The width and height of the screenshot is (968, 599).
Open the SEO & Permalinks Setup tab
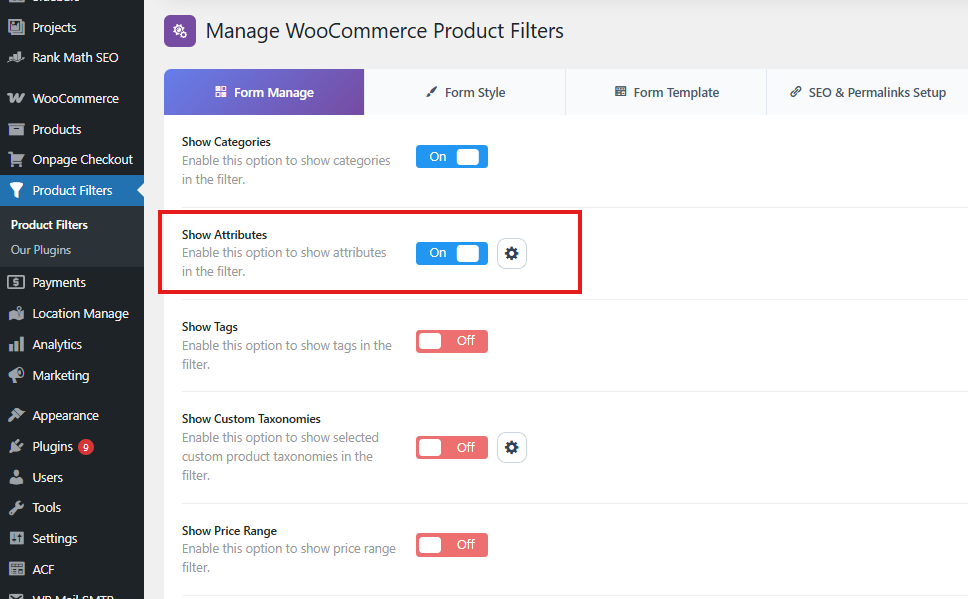point(867,92)
